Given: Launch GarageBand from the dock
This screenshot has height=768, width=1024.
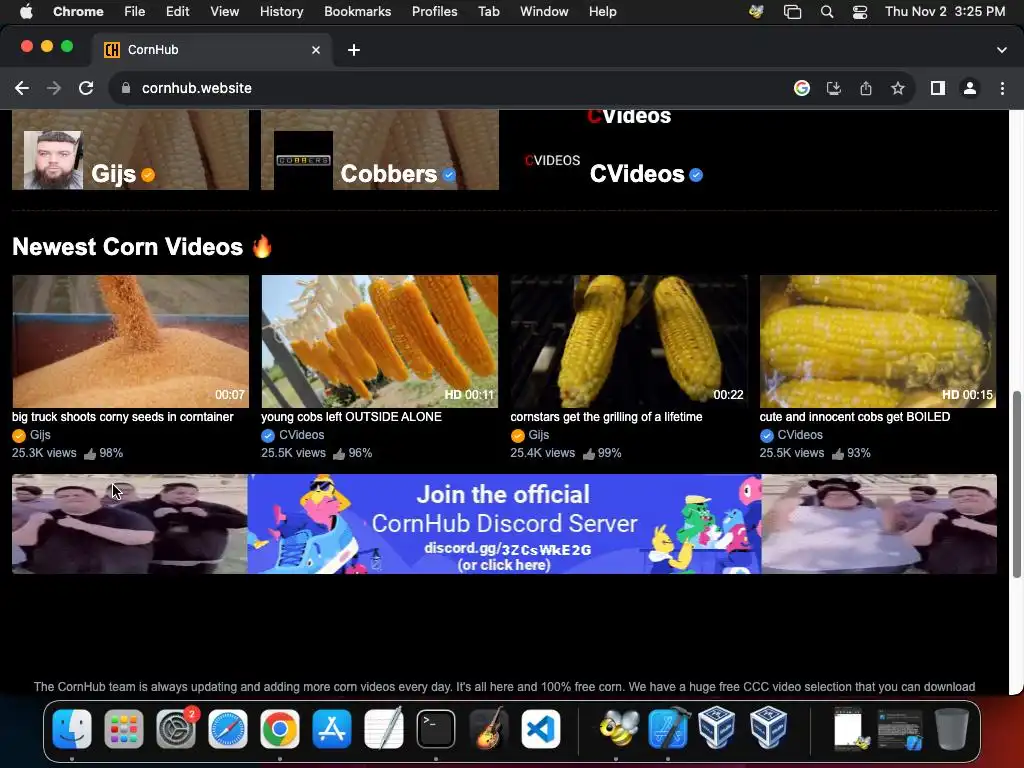Looking at the screenshot, I should click(x=488, y=729).
